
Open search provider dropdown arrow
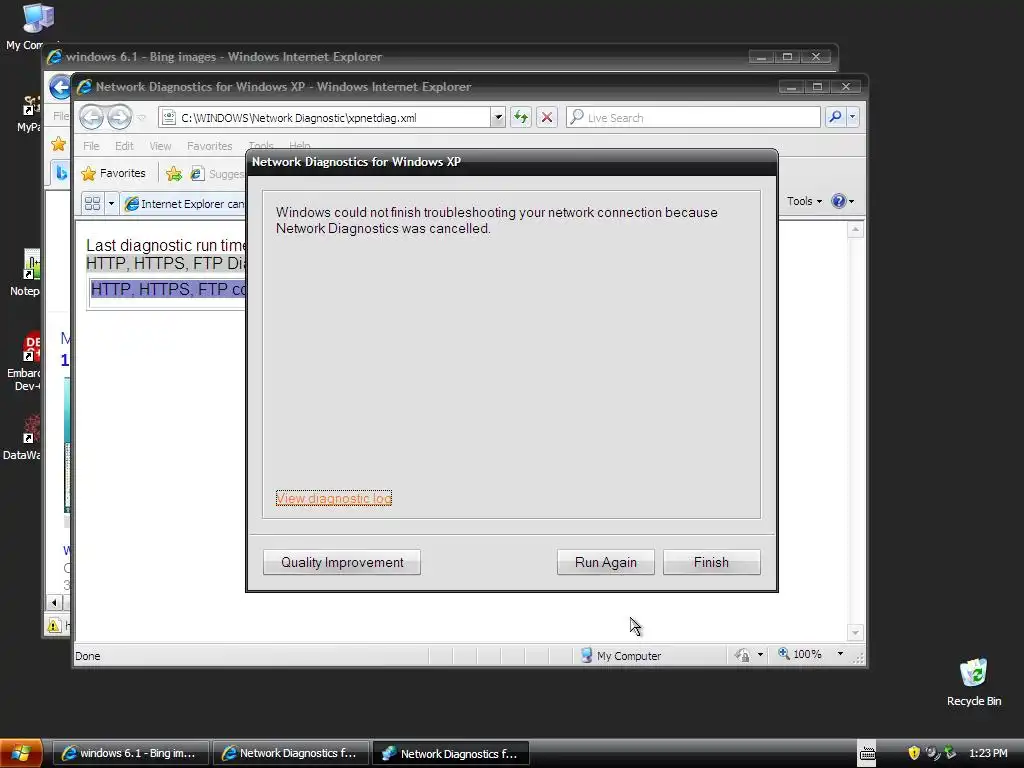click(x=852, y=118)
